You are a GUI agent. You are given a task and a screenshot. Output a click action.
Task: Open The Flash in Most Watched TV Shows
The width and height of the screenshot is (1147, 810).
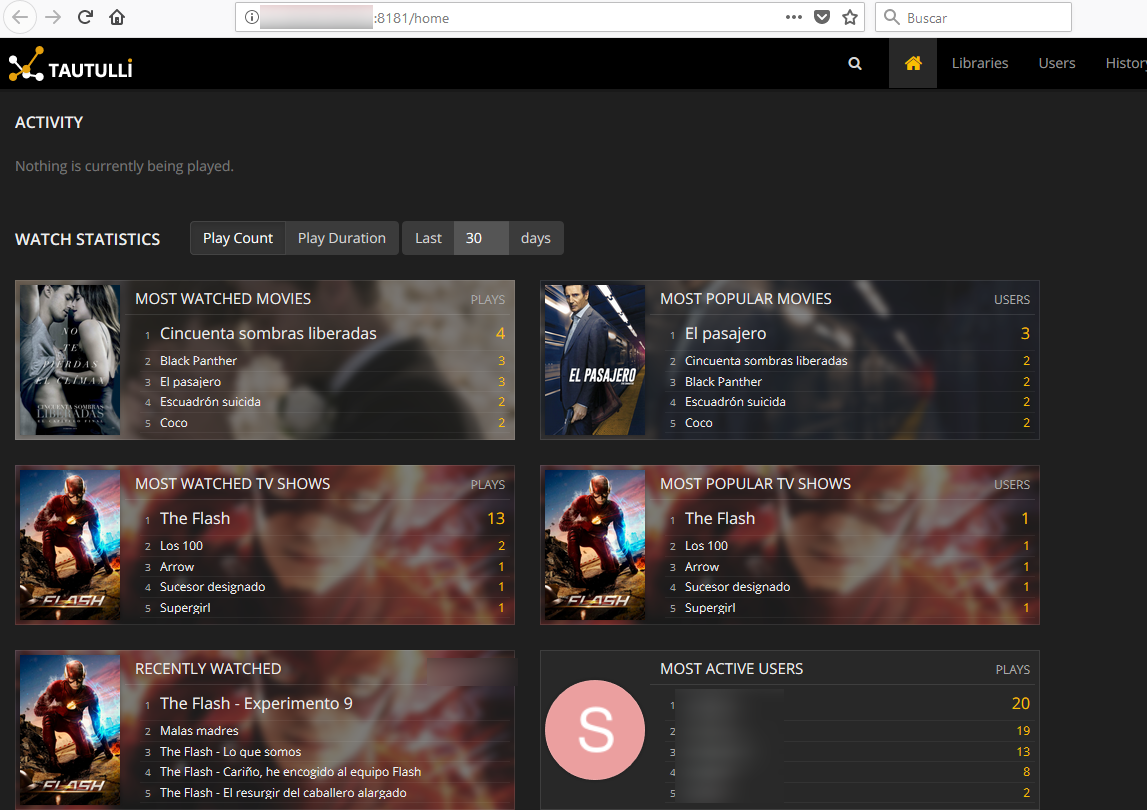[x=195, y=519]
